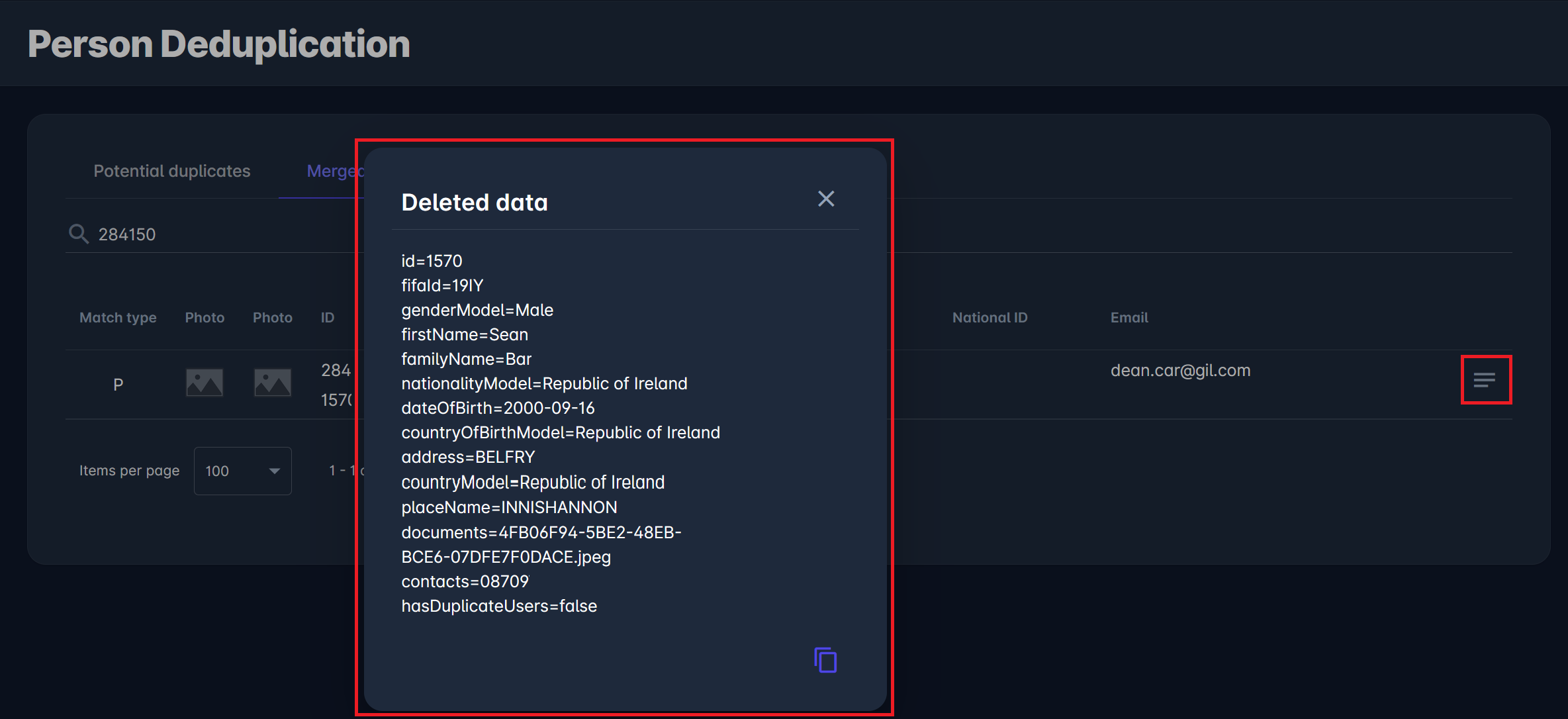This screenshot has width=1568, height=719.
Task: Select the documents filename line
Action: pyautogui.click(x=541, y=545)
